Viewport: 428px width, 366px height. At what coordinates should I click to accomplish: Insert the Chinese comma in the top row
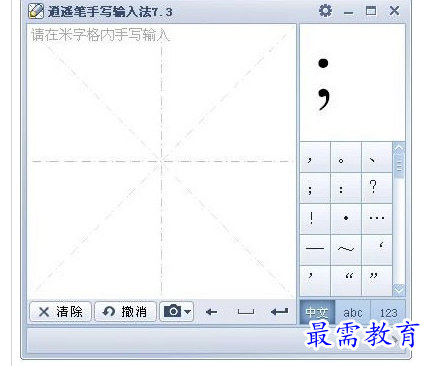pos(315,157)
